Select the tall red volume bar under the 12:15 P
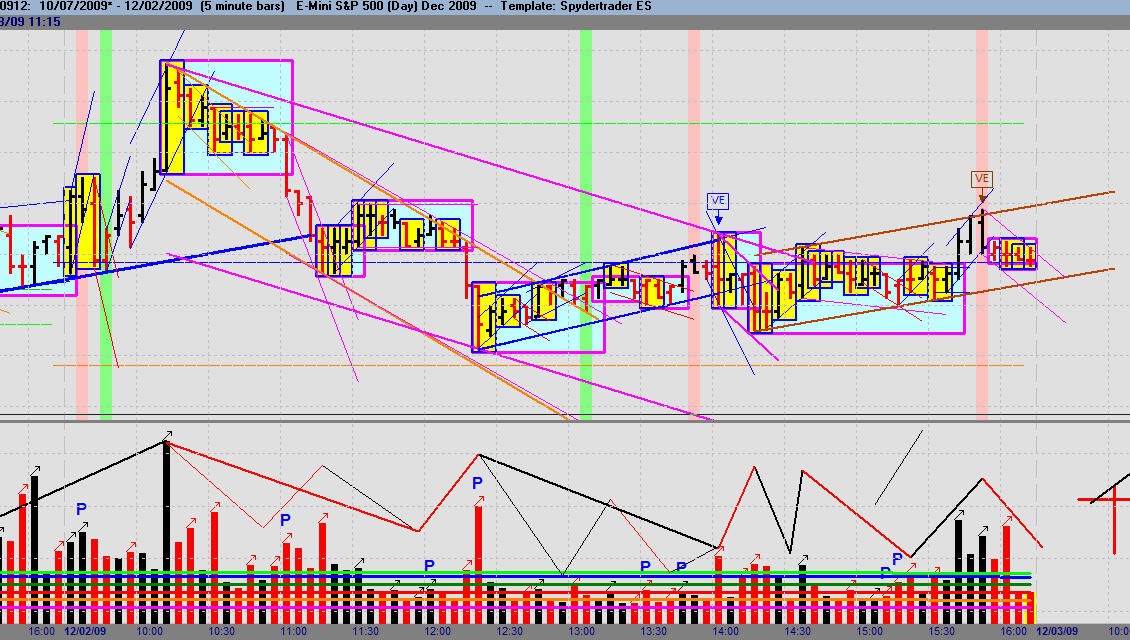Image resolution: width=1130 pixels, height=640 pixels. point(479,564)
